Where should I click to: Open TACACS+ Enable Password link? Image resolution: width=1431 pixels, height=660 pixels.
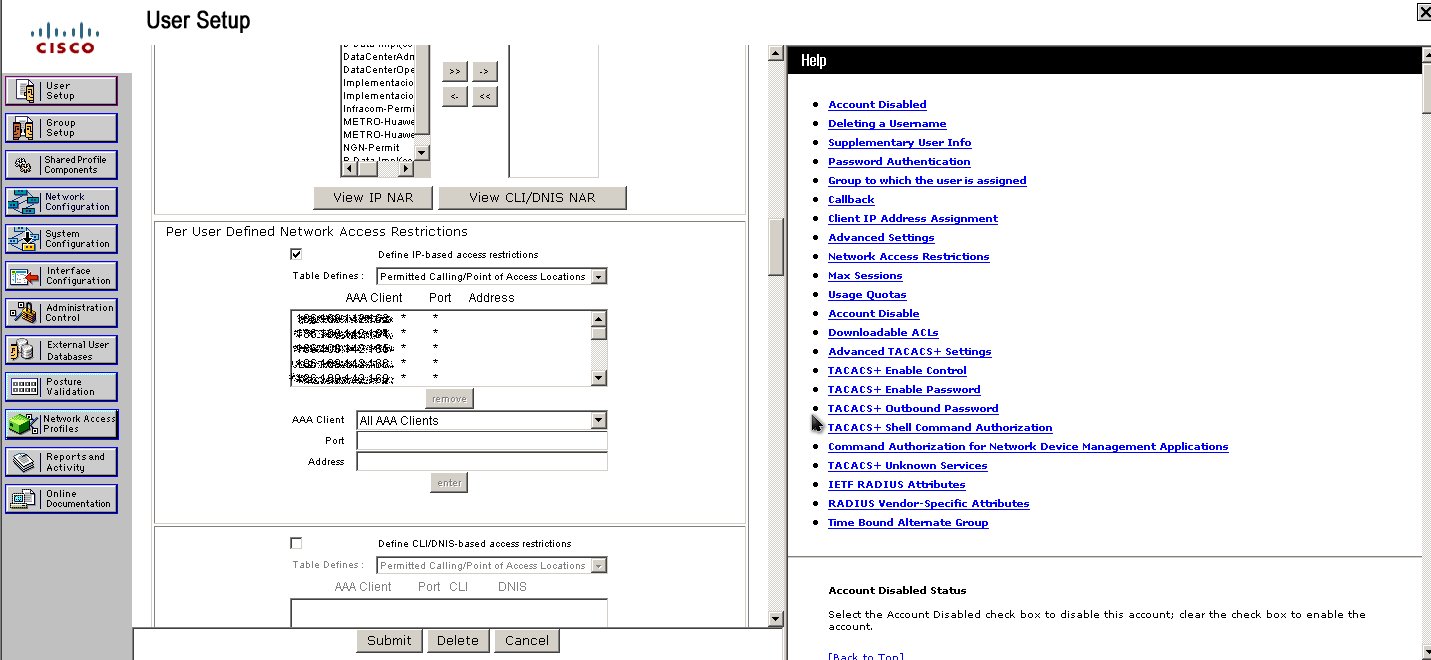tap(904, 389)
